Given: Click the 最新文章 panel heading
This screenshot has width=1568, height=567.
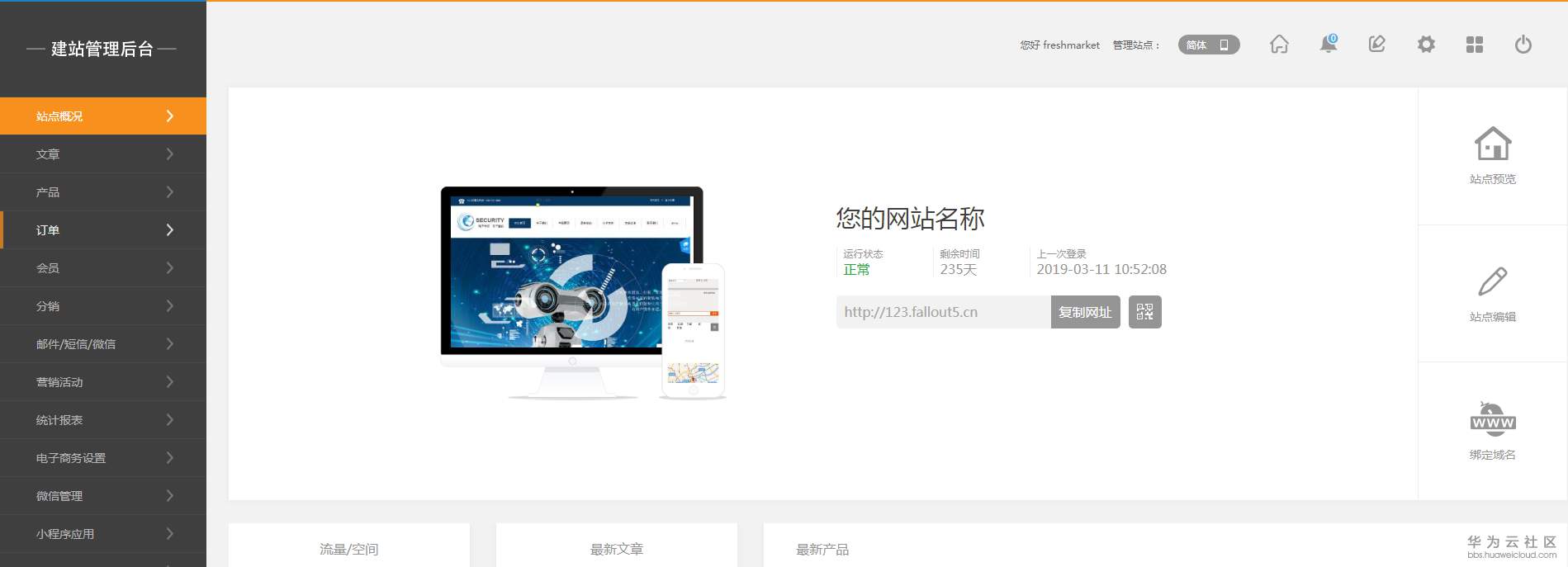Looking at the screenshot, I should coord(617,550).
